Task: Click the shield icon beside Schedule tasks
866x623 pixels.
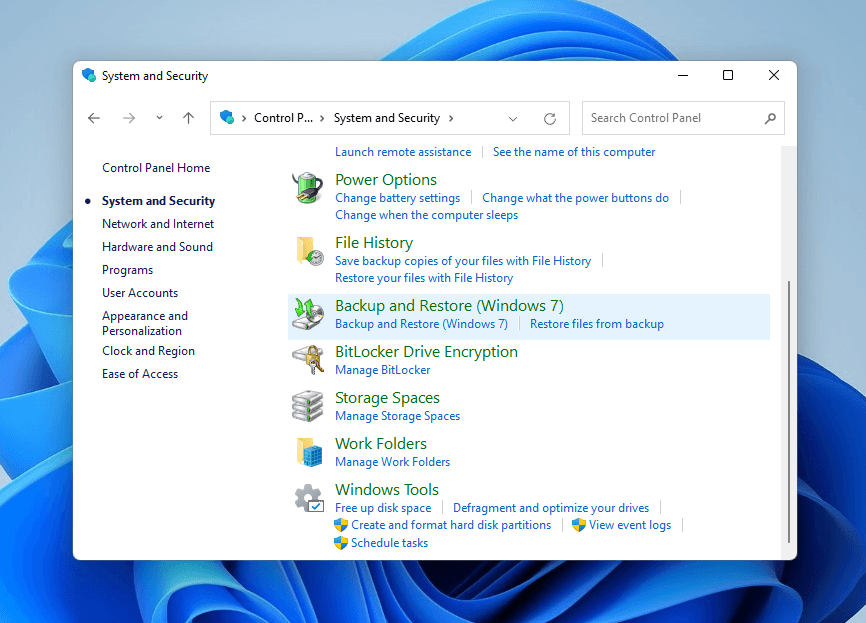Action: (341, 543)
